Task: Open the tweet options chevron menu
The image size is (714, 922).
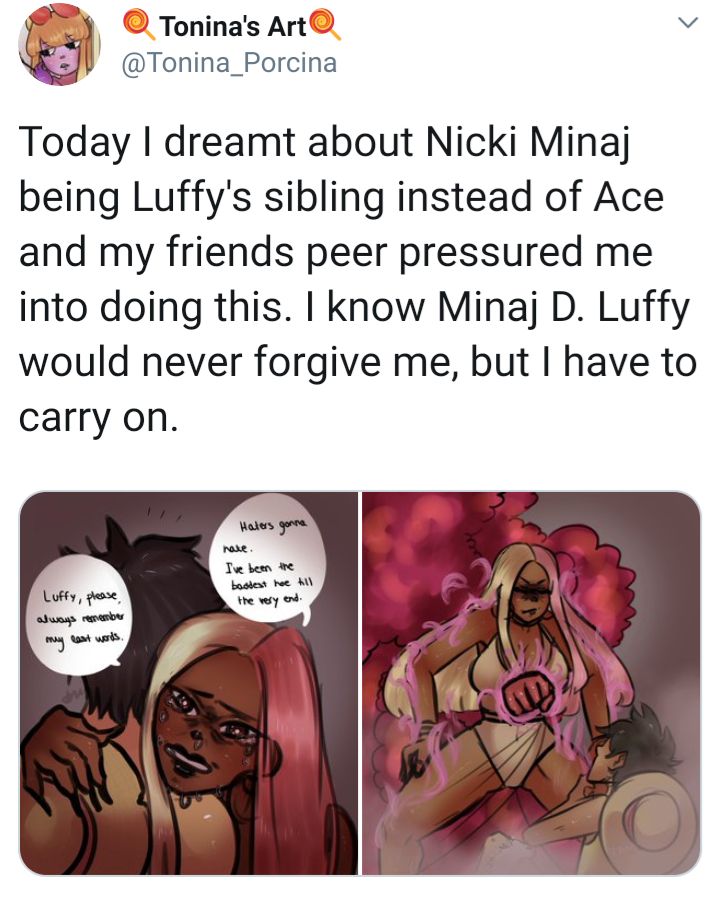Action: click(688, 23)
